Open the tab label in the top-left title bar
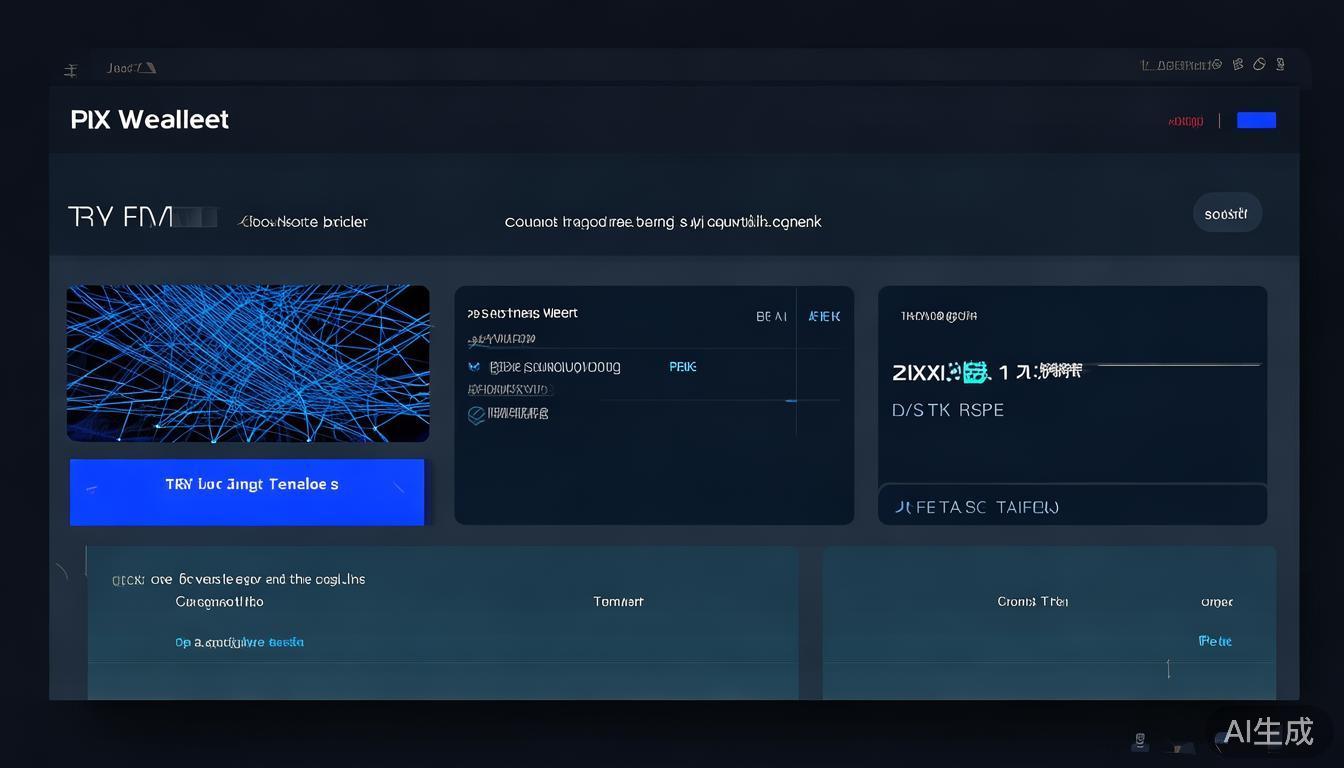Image resolution: width=1344 pixels, height=768 pixels. pos(130,68)
